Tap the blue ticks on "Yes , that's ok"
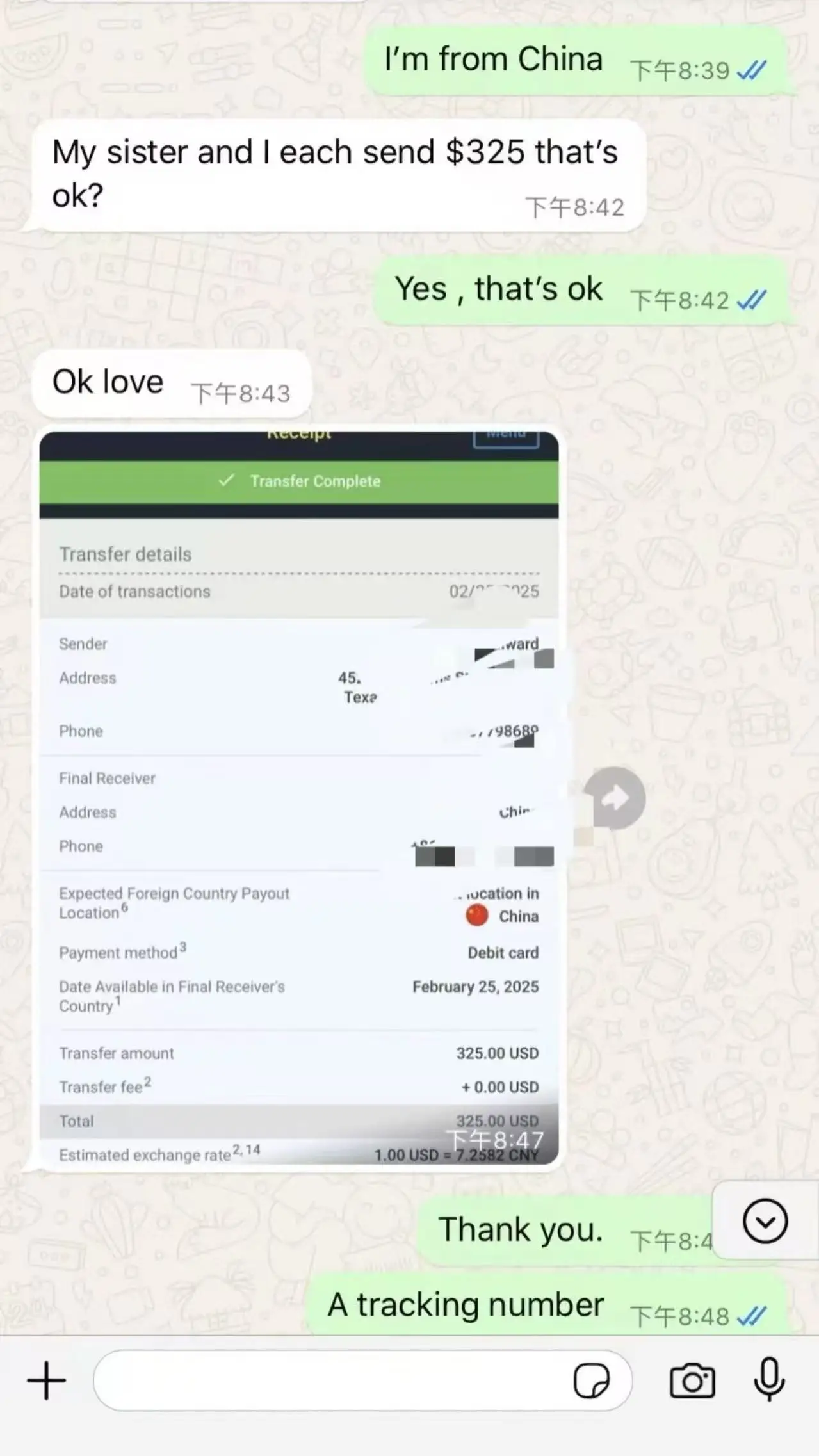 [752, 300]
